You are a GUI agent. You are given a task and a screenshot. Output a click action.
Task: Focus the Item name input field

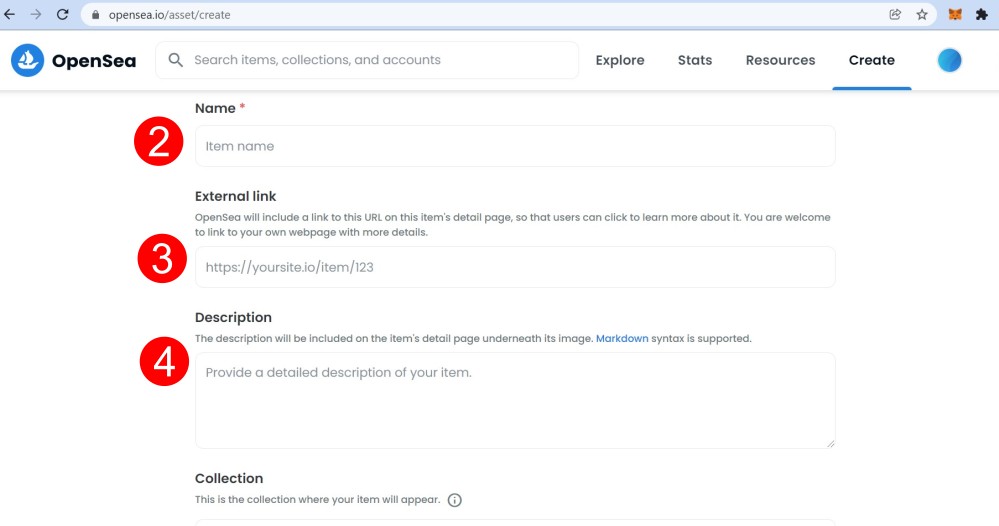click(x=515, y=146)
